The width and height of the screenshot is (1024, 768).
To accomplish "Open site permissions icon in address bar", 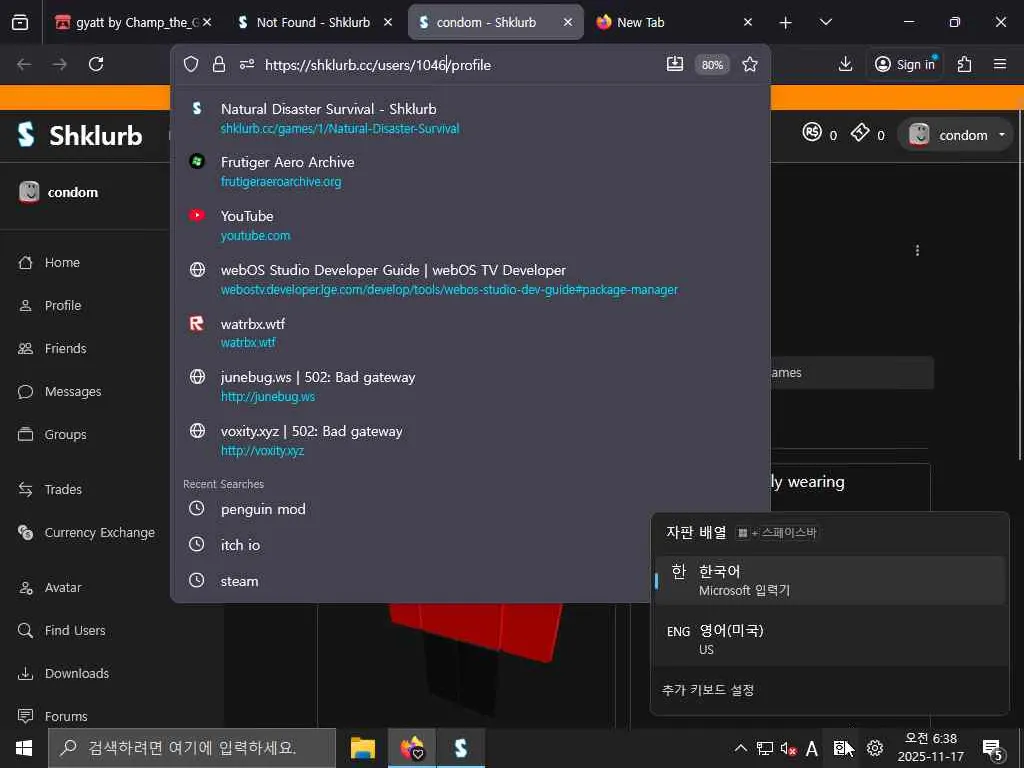I will (x=247, y=64).
